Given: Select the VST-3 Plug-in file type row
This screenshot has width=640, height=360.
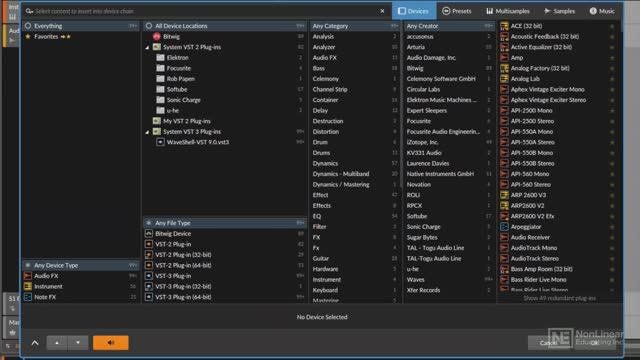Looking at the screenshot, I should tap(224, 276).
